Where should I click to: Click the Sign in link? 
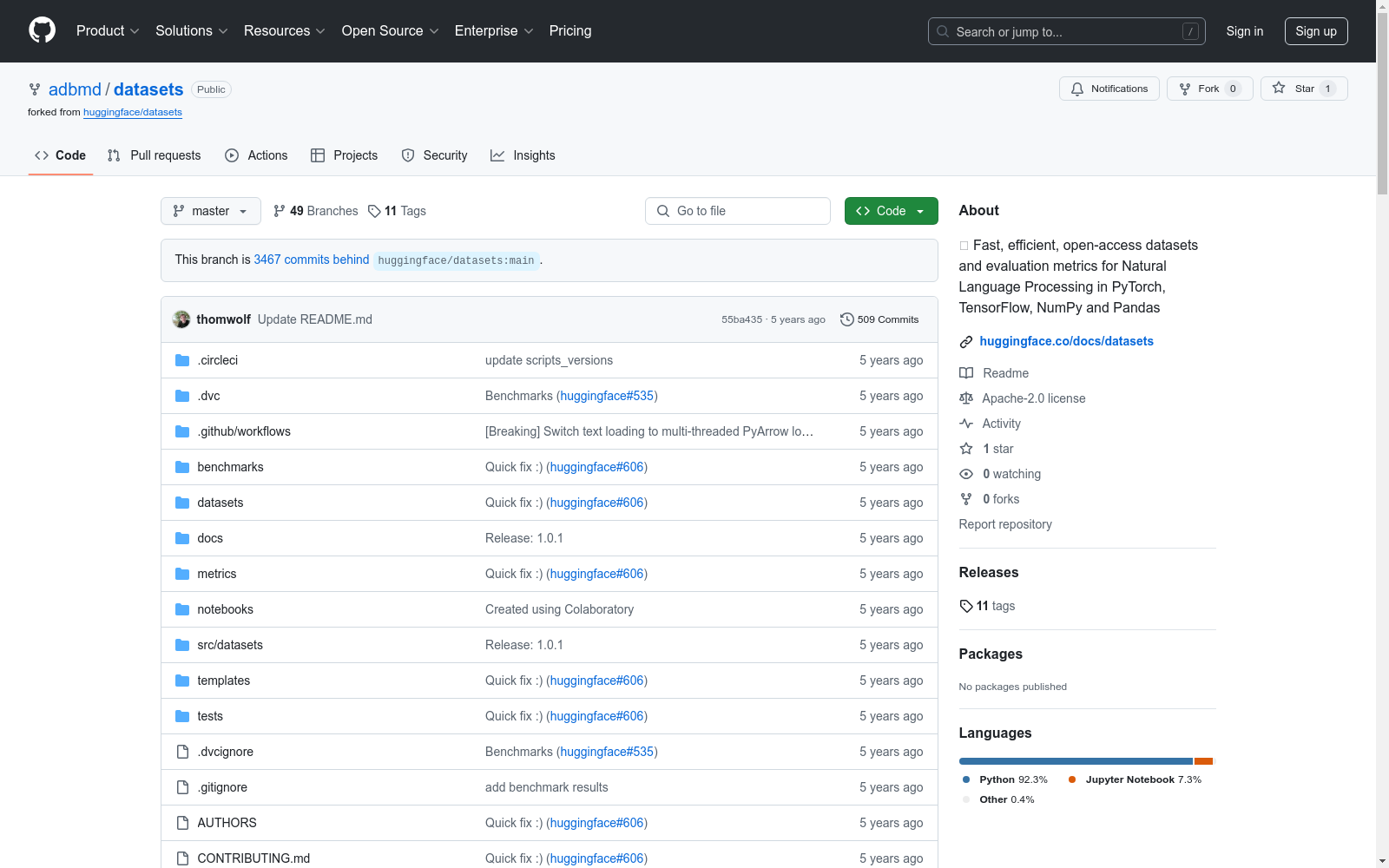(x=1245, y=31)
